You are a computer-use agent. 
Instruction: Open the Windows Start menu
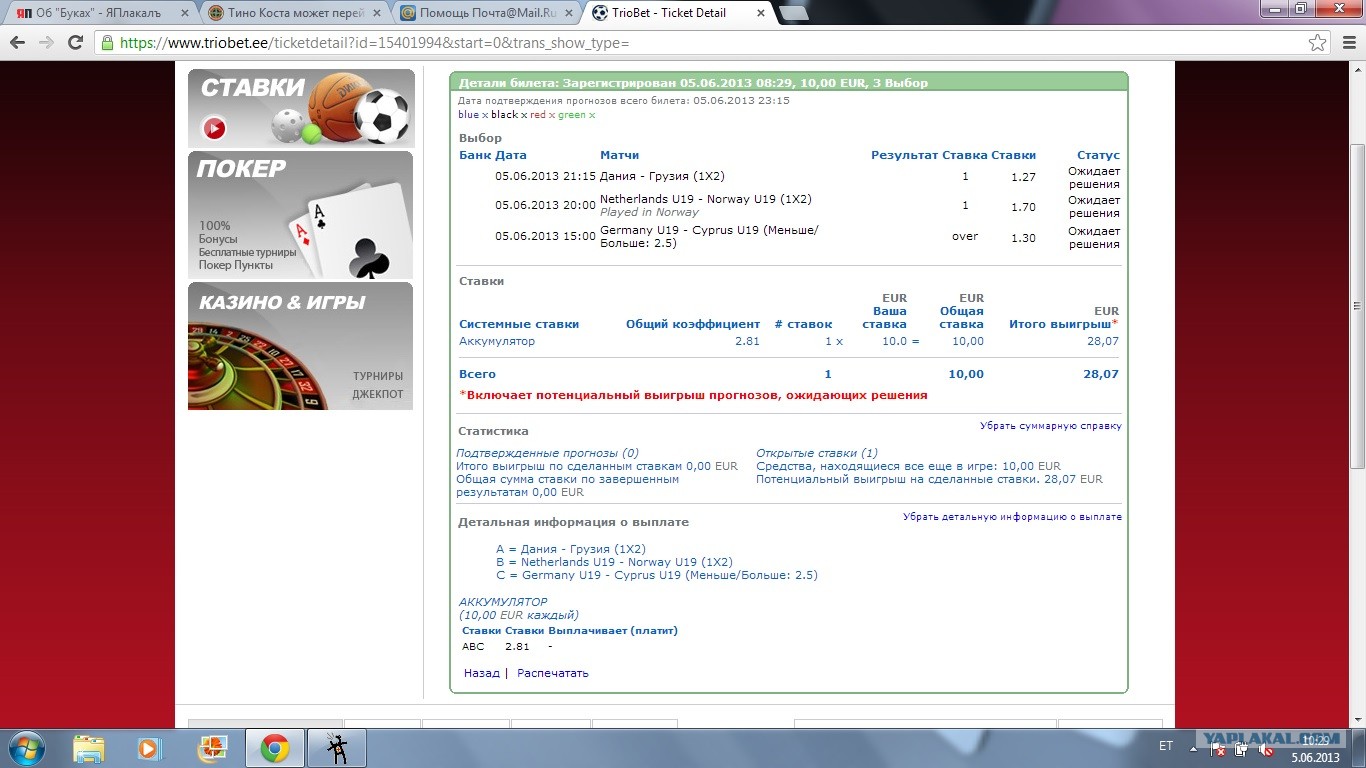27,748
